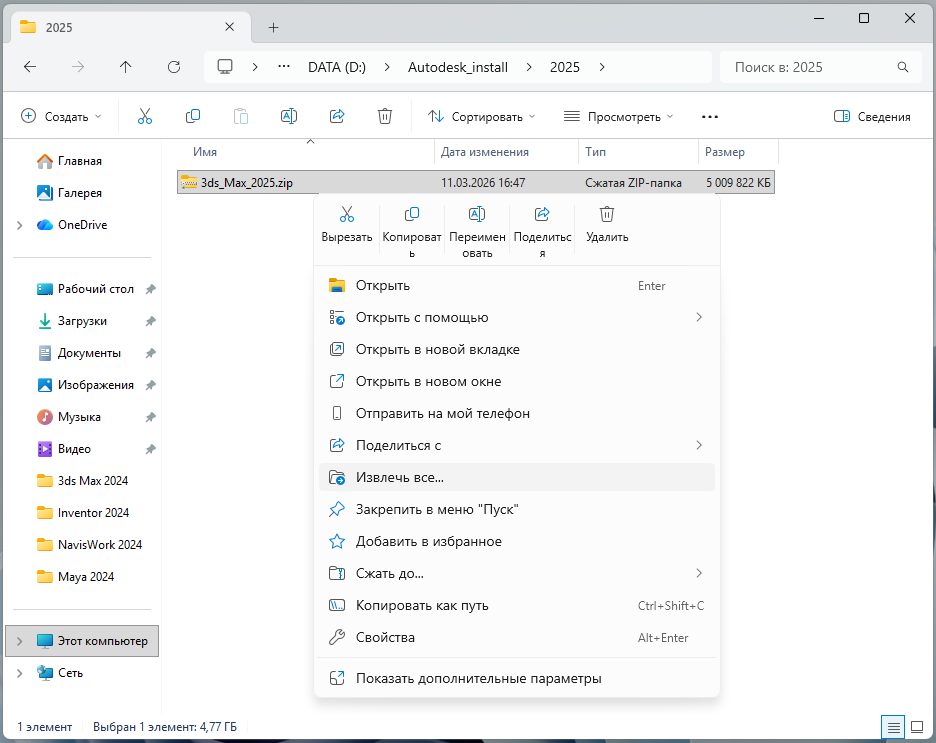Switch to large thumbnails view in status bar

coord(917,727)
